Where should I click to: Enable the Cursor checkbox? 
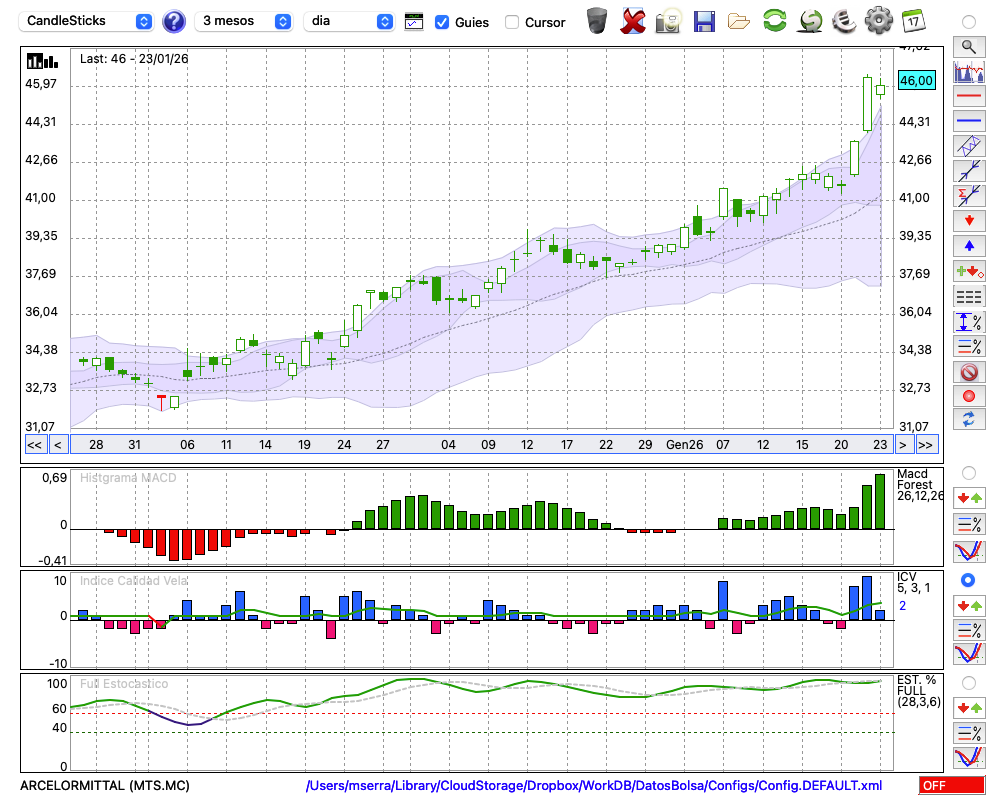(512, 22)
